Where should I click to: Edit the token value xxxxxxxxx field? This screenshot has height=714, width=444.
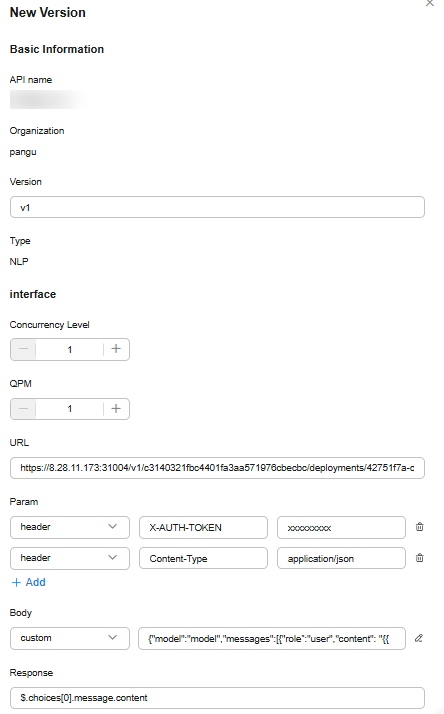[x=341, y=527]
